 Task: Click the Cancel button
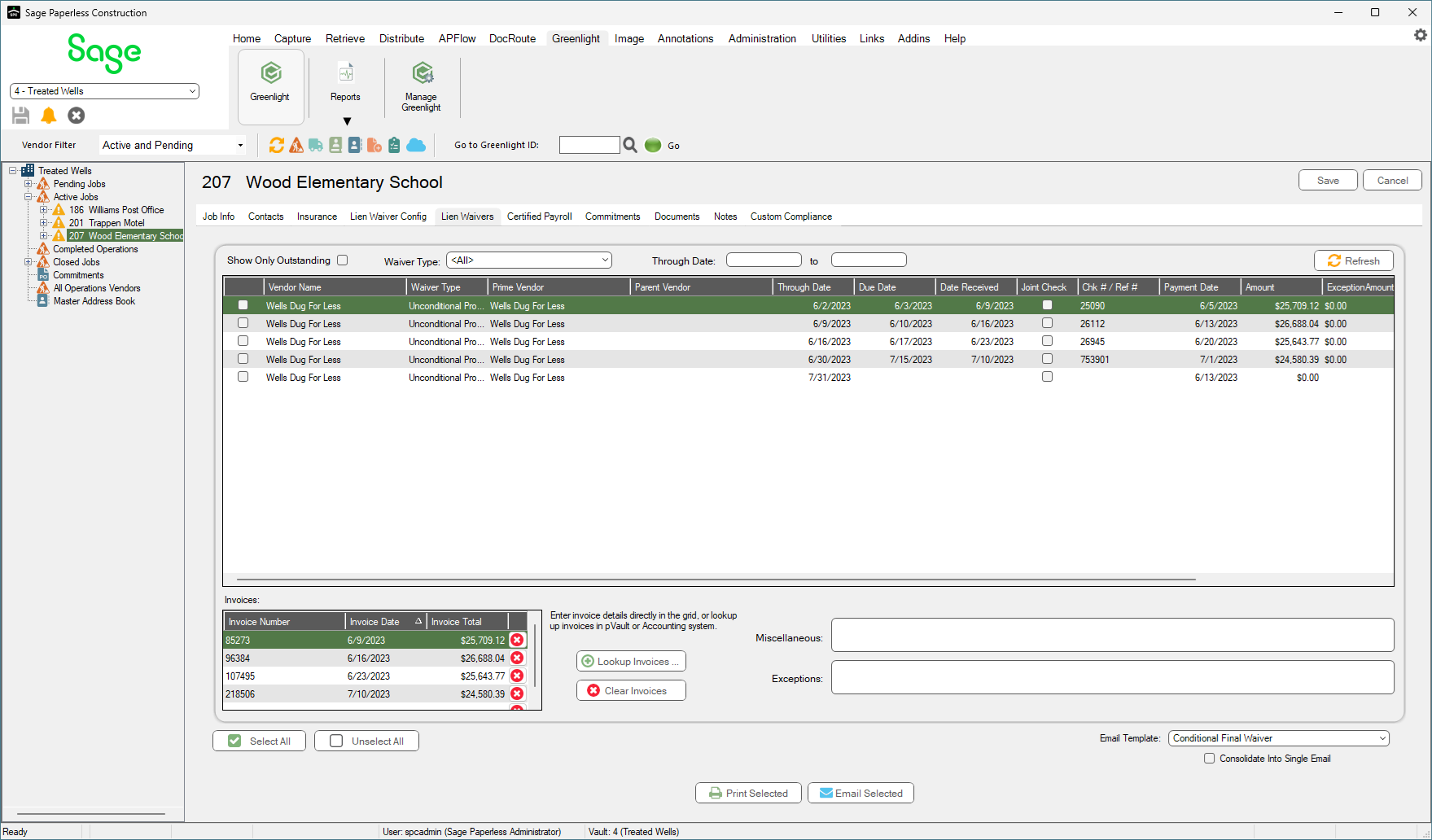point(1392,181)
